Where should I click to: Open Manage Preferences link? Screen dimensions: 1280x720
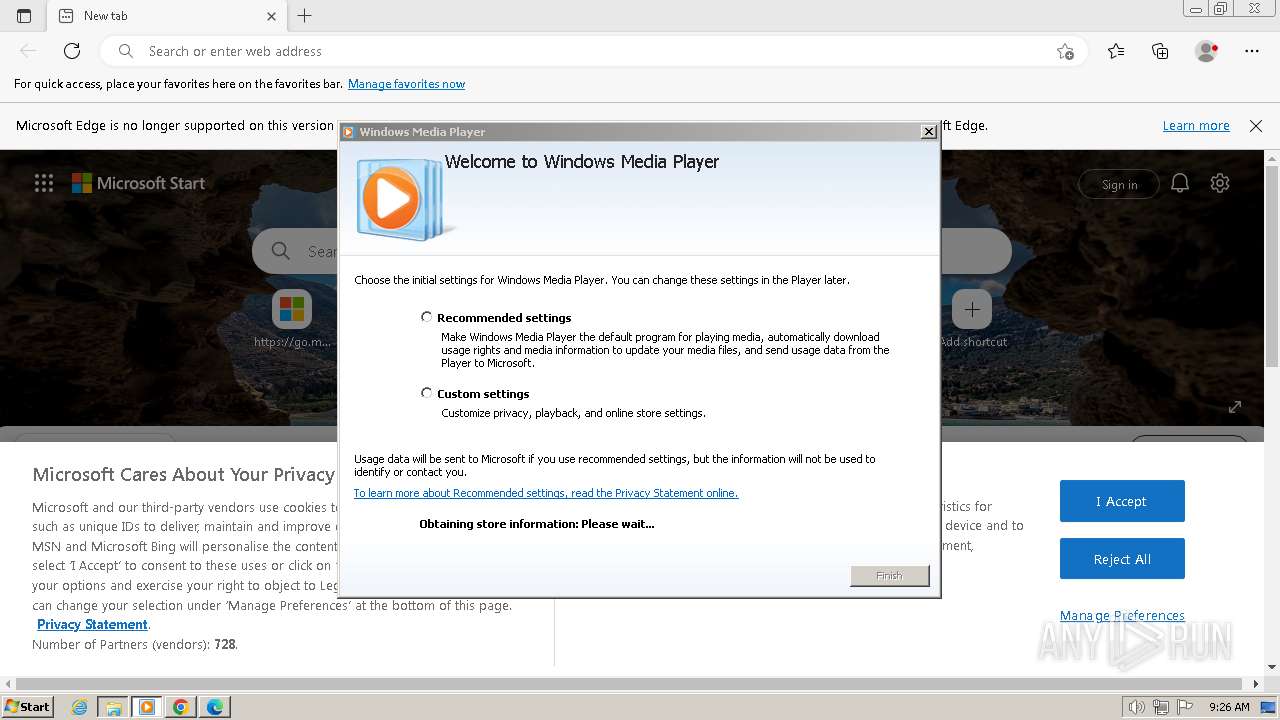[x=1122, y=615]
